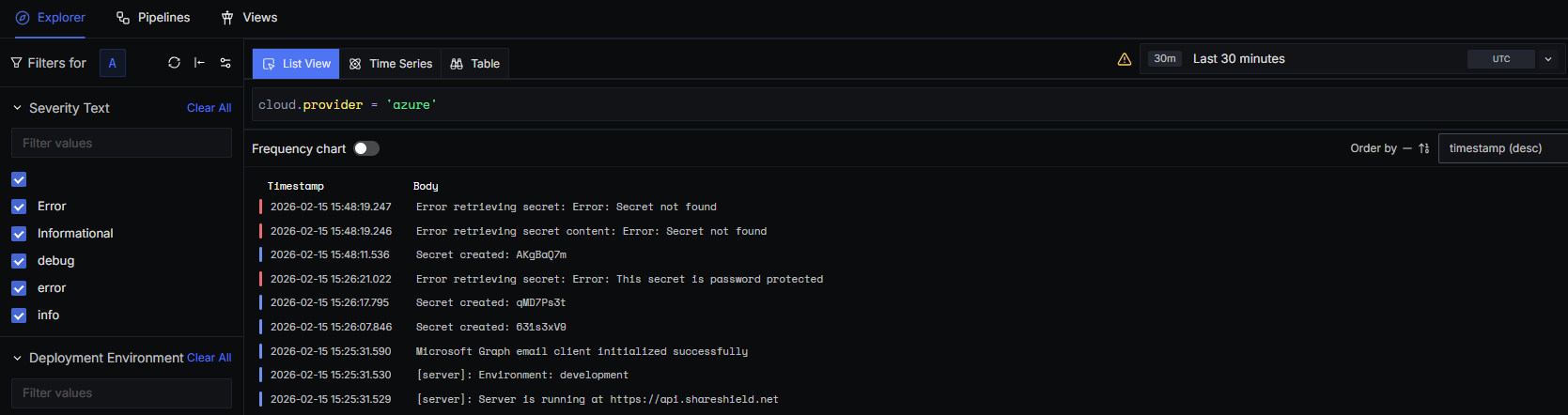Viewport: 1568px width, 415px height.
Task: Click the Explorer compass icon
Action: [23, 18]
